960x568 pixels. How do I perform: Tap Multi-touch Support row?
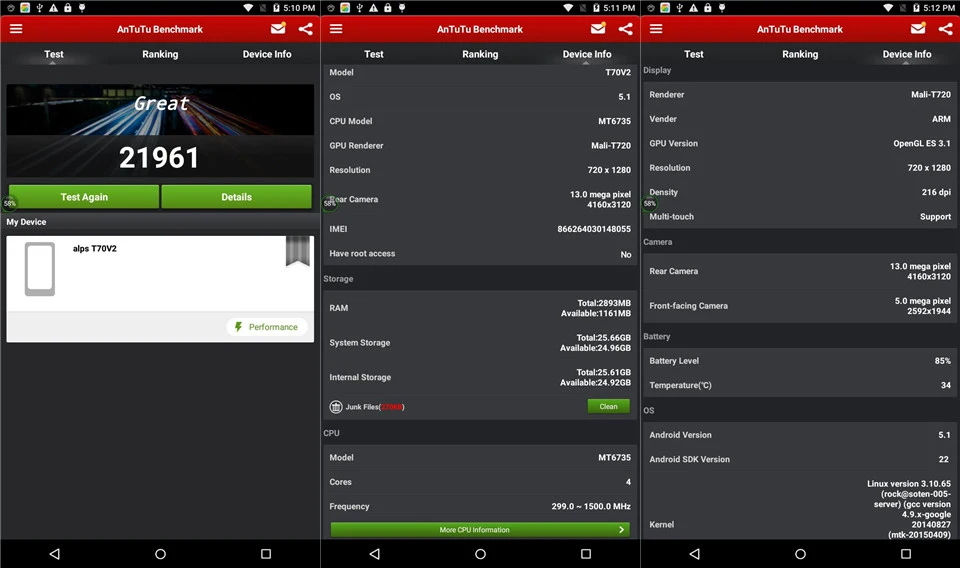800,217
